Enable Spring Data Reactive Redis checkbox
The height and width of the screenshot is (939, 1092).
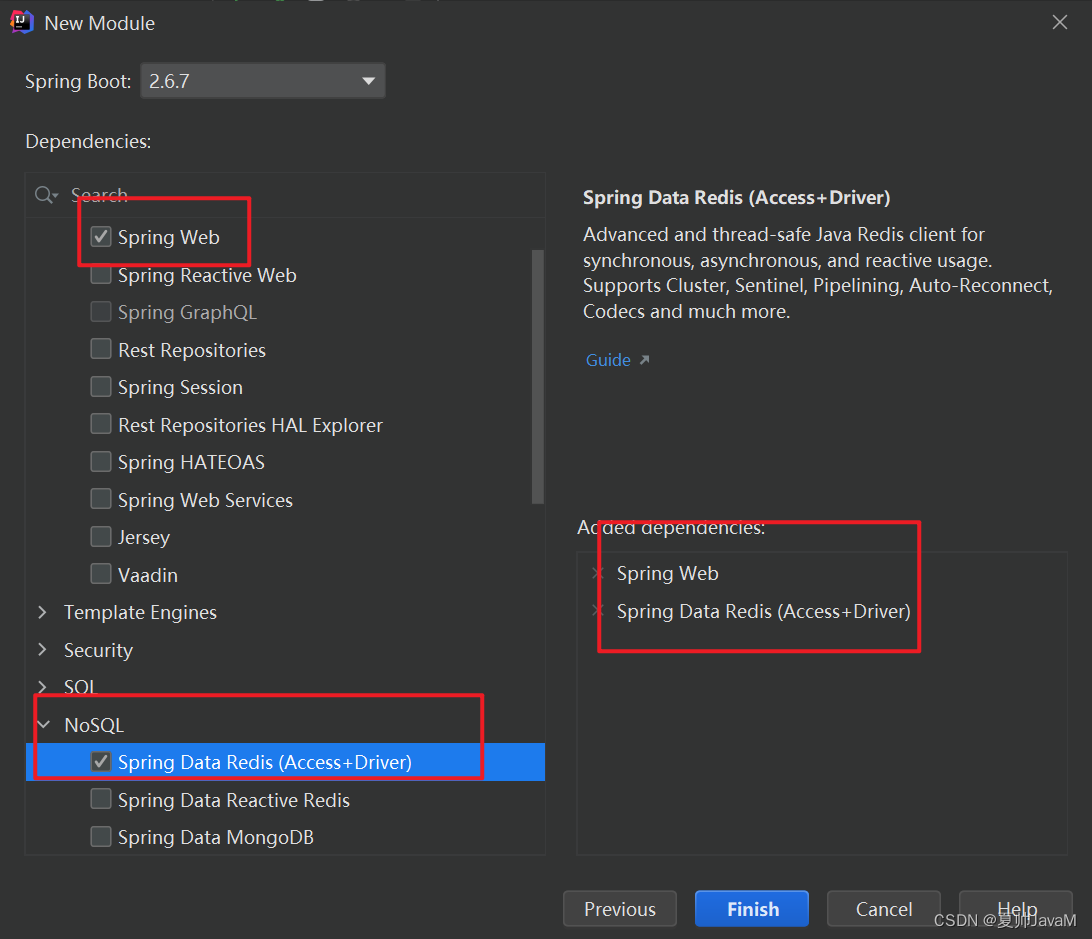tap(101, 800)
